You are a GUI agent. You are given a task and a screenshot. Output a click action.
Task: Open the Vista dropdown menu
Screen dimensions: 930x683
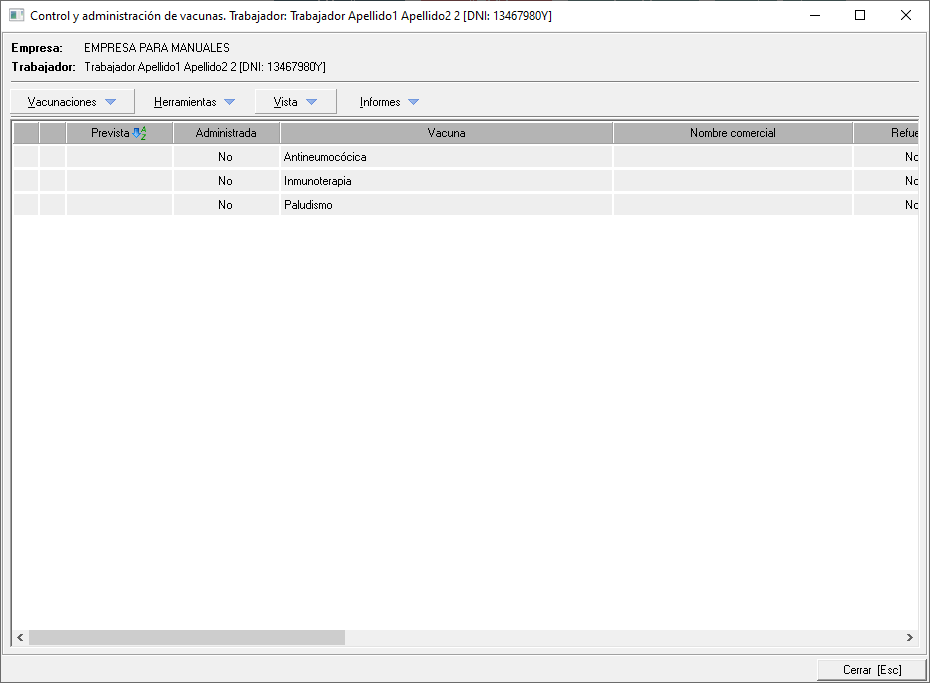point(295,102)
